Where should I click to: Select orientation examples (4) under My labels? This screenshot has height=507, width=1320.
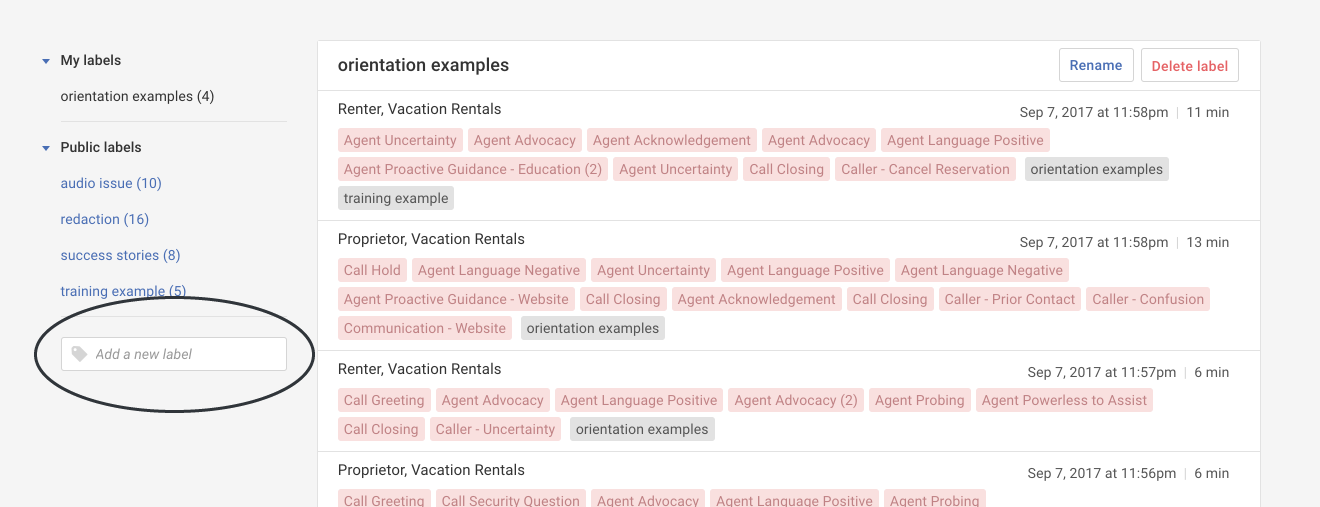click(137, 96)
